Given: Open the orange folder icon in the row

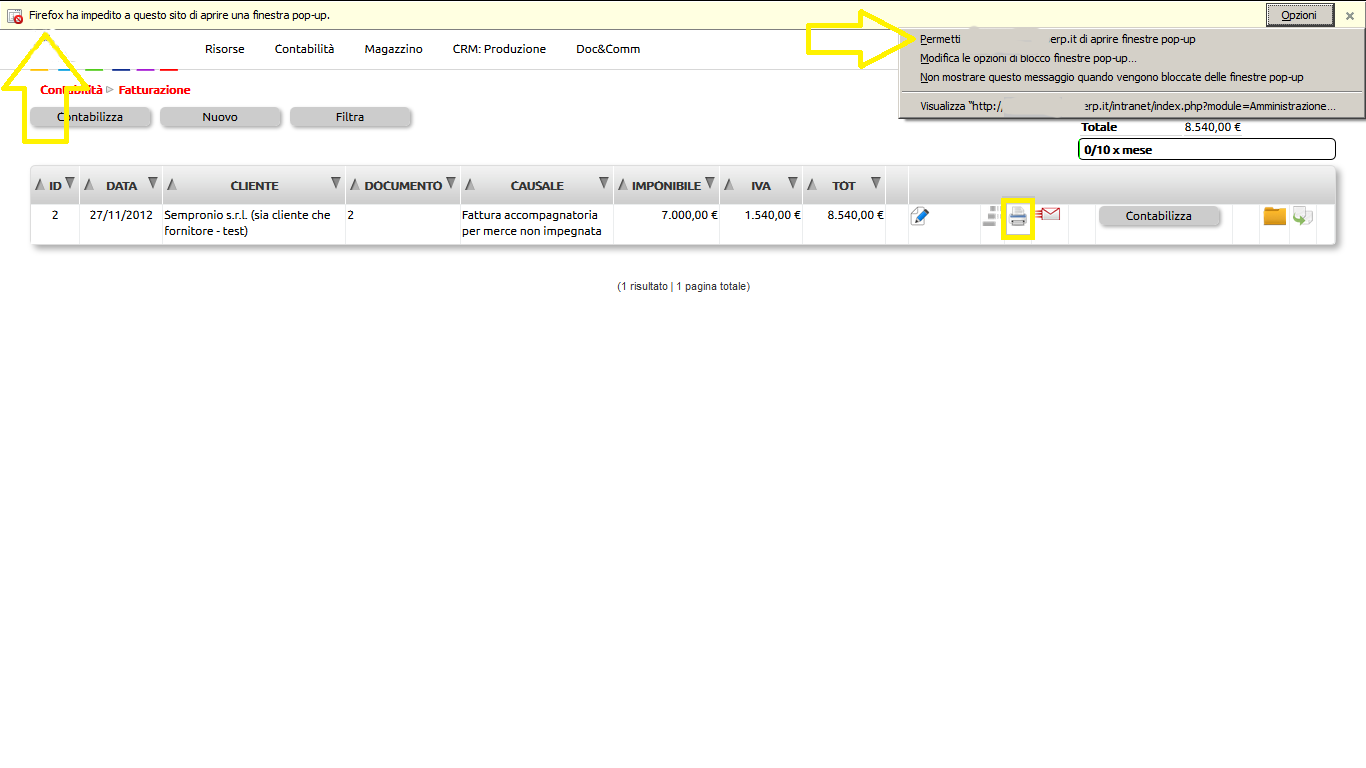Looking at the screenshot, I should click(1274, 216).
